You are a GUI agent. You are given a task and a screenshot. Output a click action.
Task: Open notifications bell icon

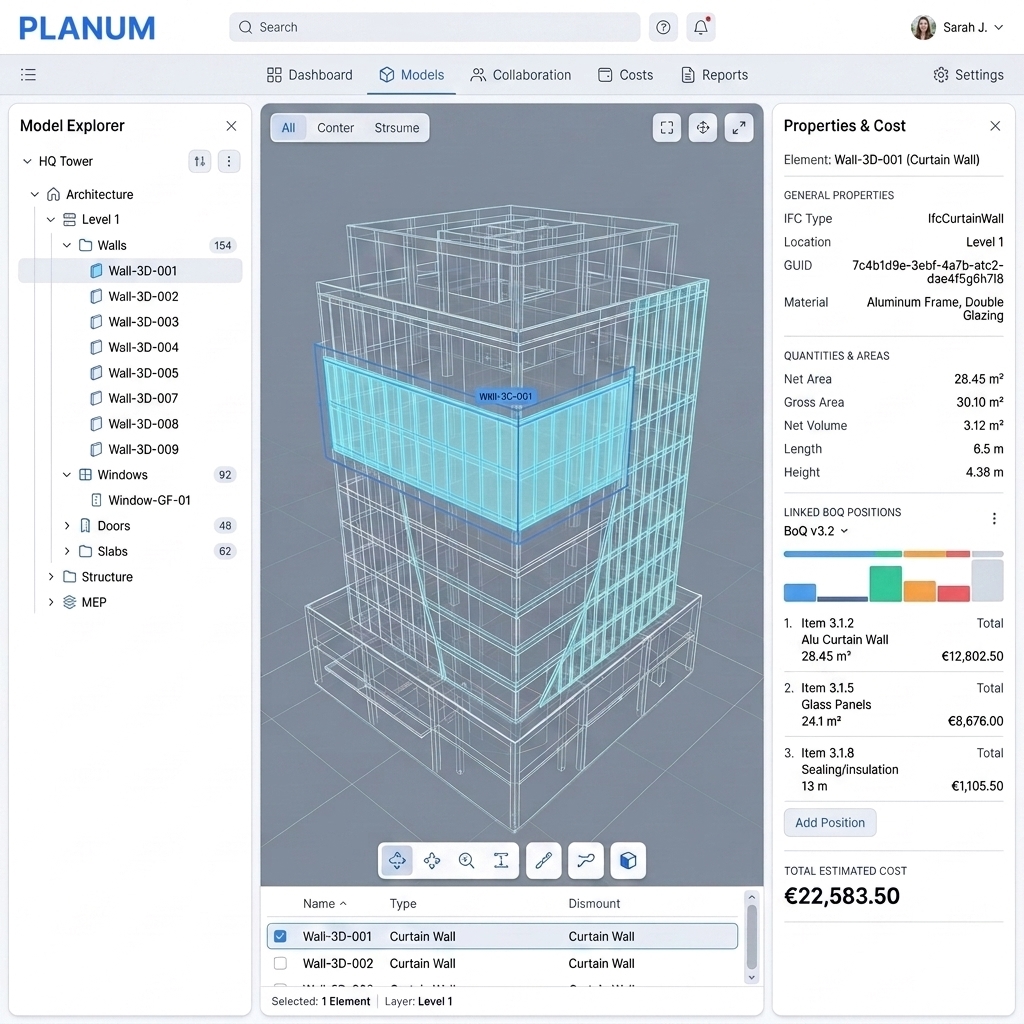tap(701, 27)
